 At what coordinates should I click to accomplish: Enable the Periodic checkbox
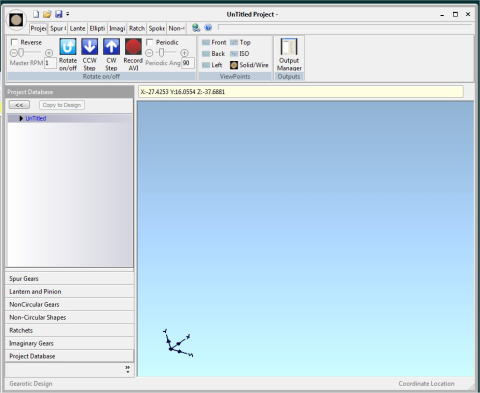(150, 42)
